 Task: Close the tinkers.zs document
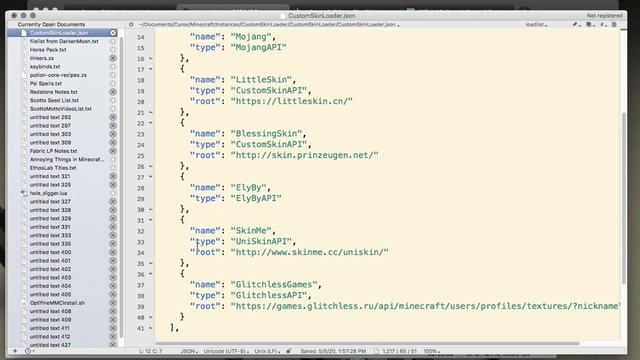click(113, 58)
